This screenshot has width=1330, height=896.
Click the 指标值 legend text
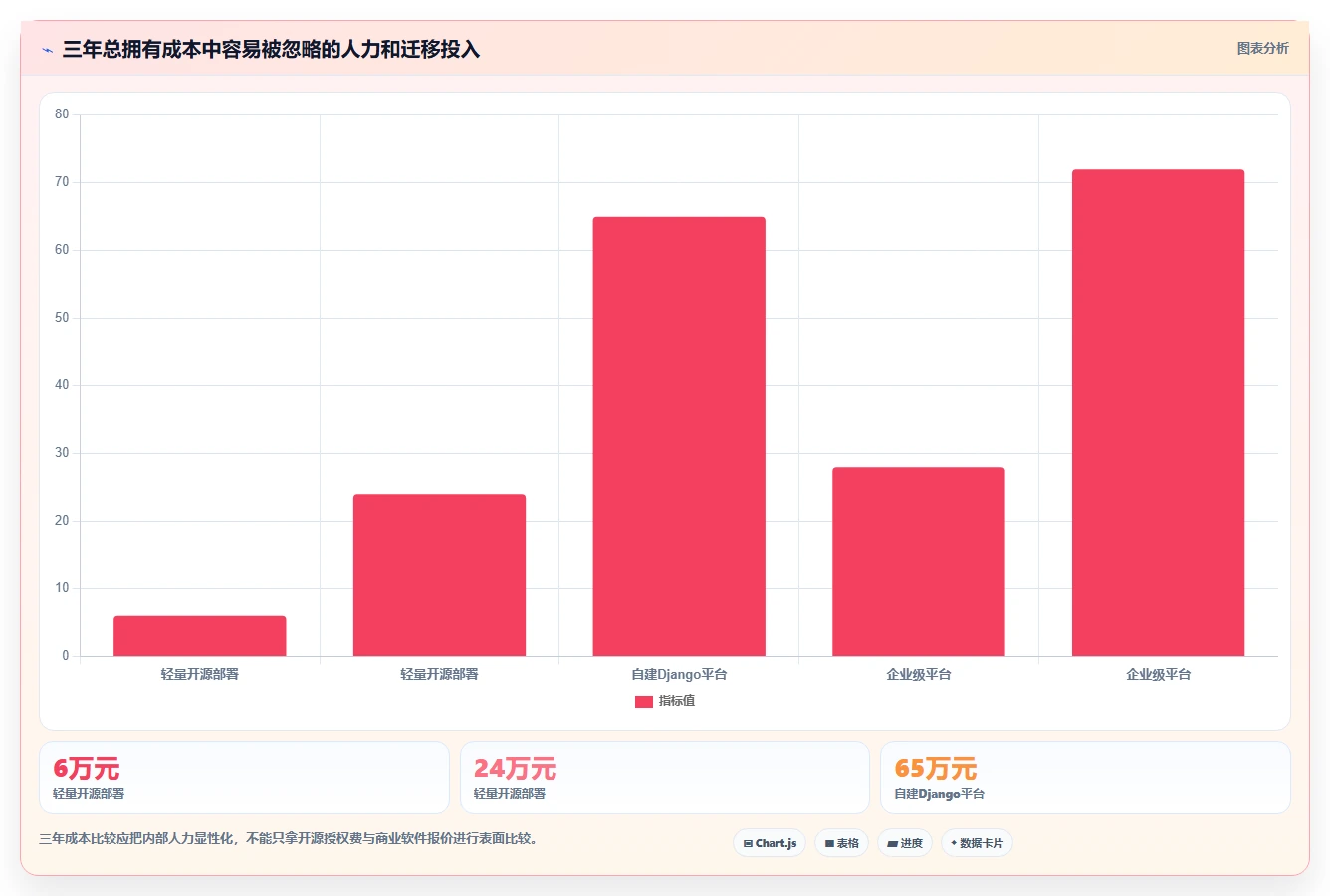click(677, 701)
